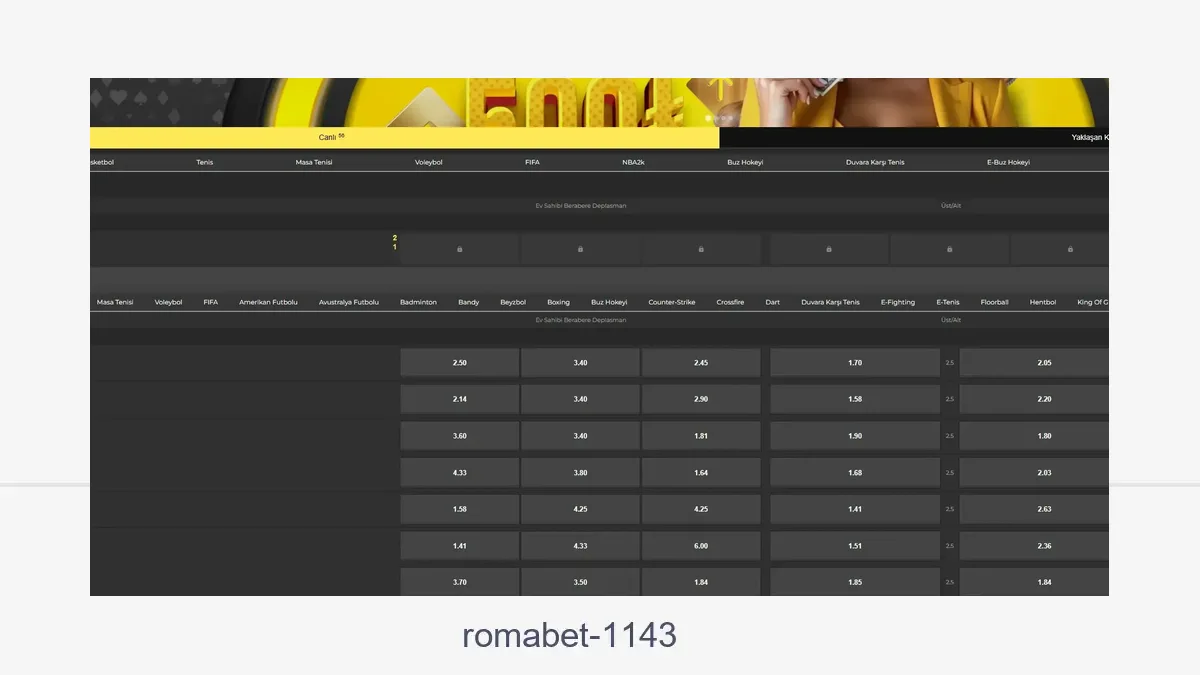Select the NBA2k sport tab
1200x675 pixels.
[x=633, y=162]
